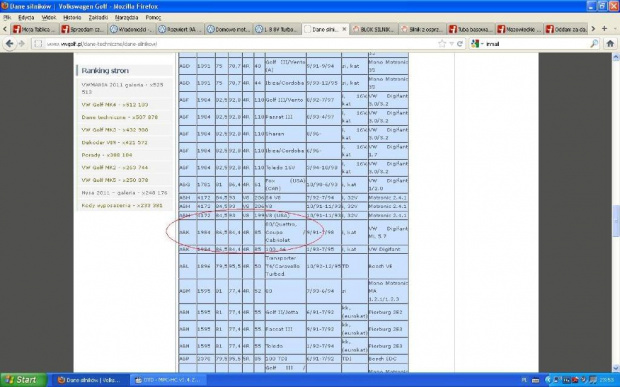Open the Zakładki menu
The image size is (620, 387).
(98, 17)
